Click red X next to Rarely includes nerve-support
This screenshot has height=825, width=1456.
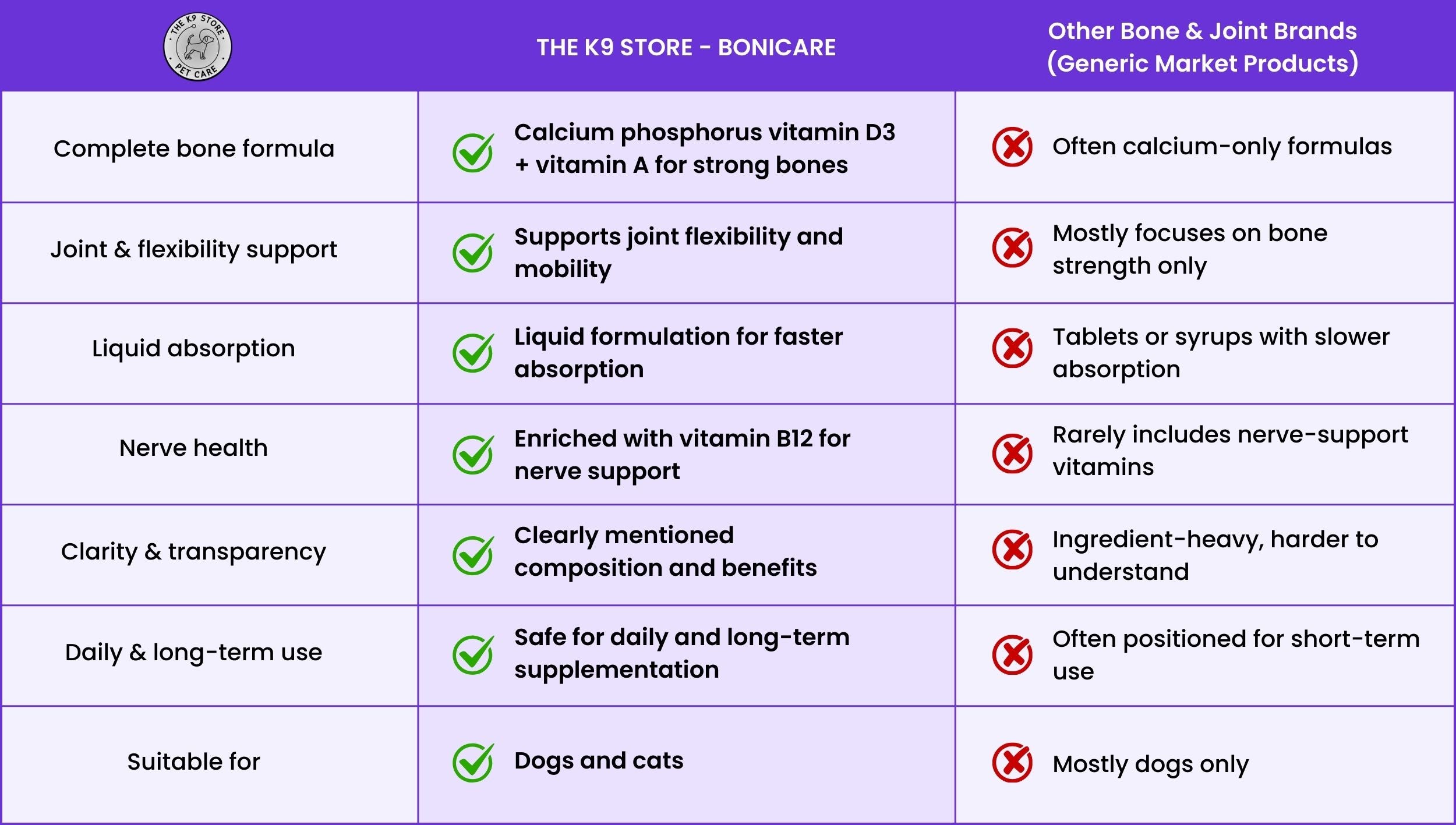point(1012,453)
